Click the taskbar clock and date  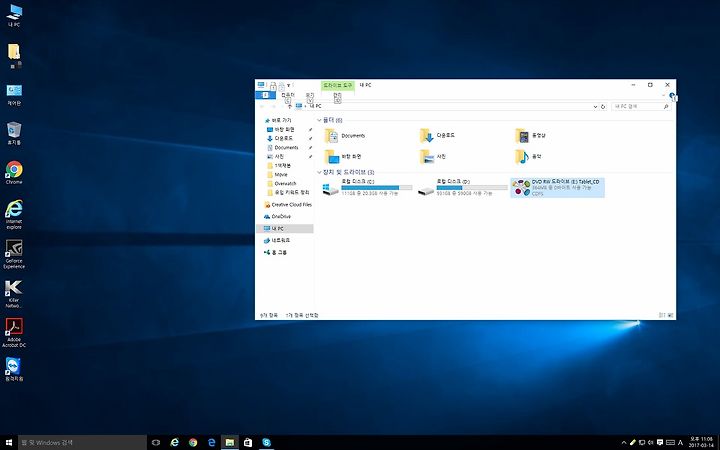701,442
